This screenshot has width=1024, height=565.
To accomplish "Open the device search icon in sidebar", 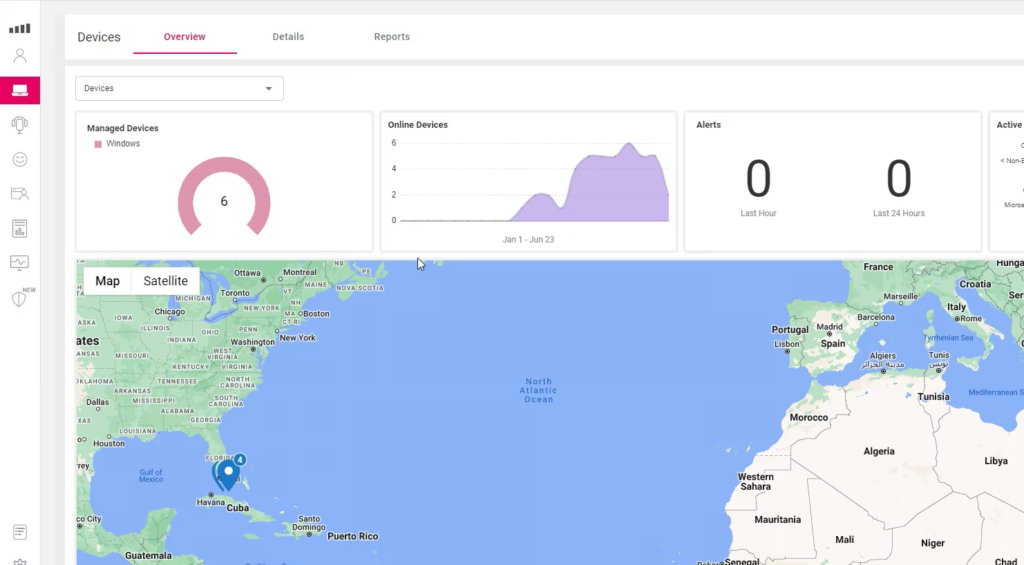I will coord(20,194).
